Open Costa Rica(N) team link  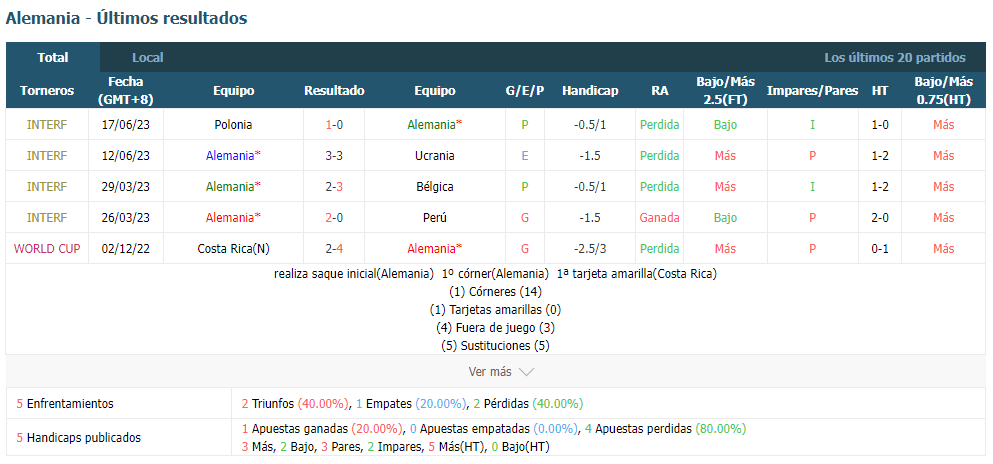coord(233,249)
